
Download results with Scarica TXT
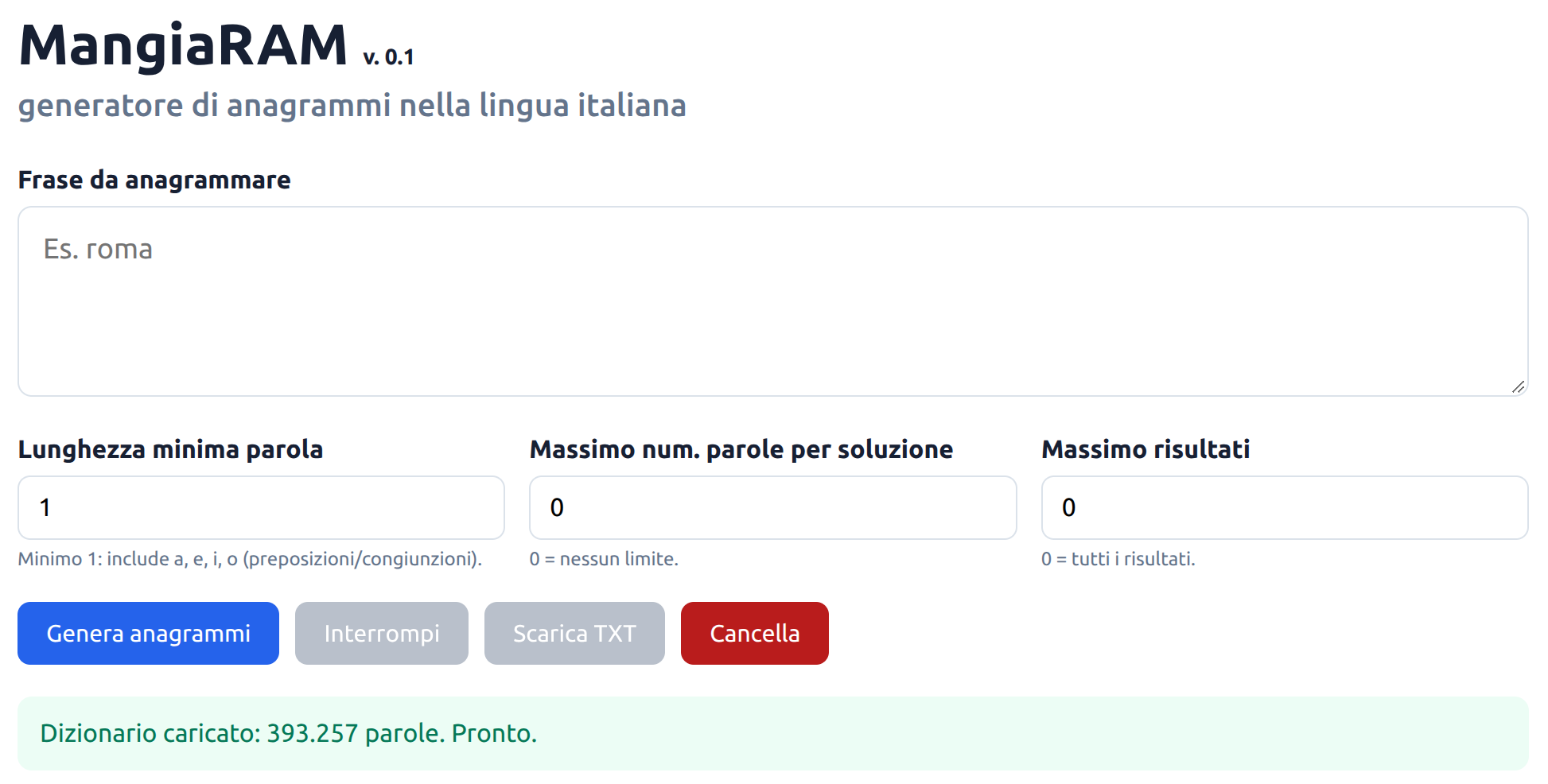[574, 633]
